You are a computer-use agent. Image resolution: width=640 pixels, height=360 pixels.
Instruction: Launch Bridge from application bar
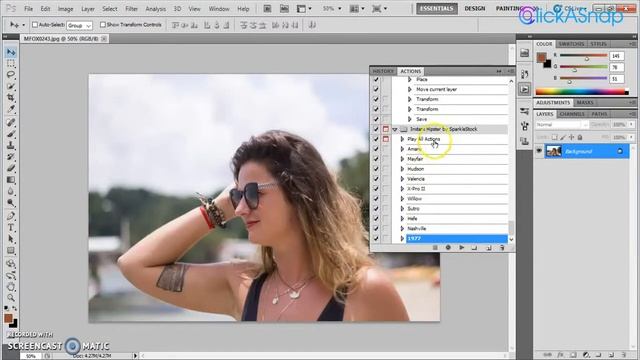point(267,9)
